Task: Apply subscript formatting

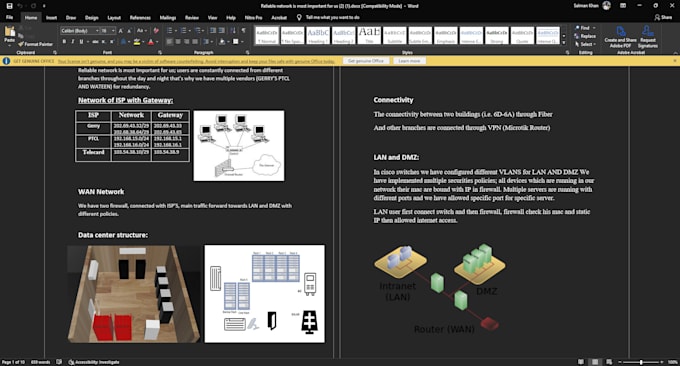Action: pos(103,42)
